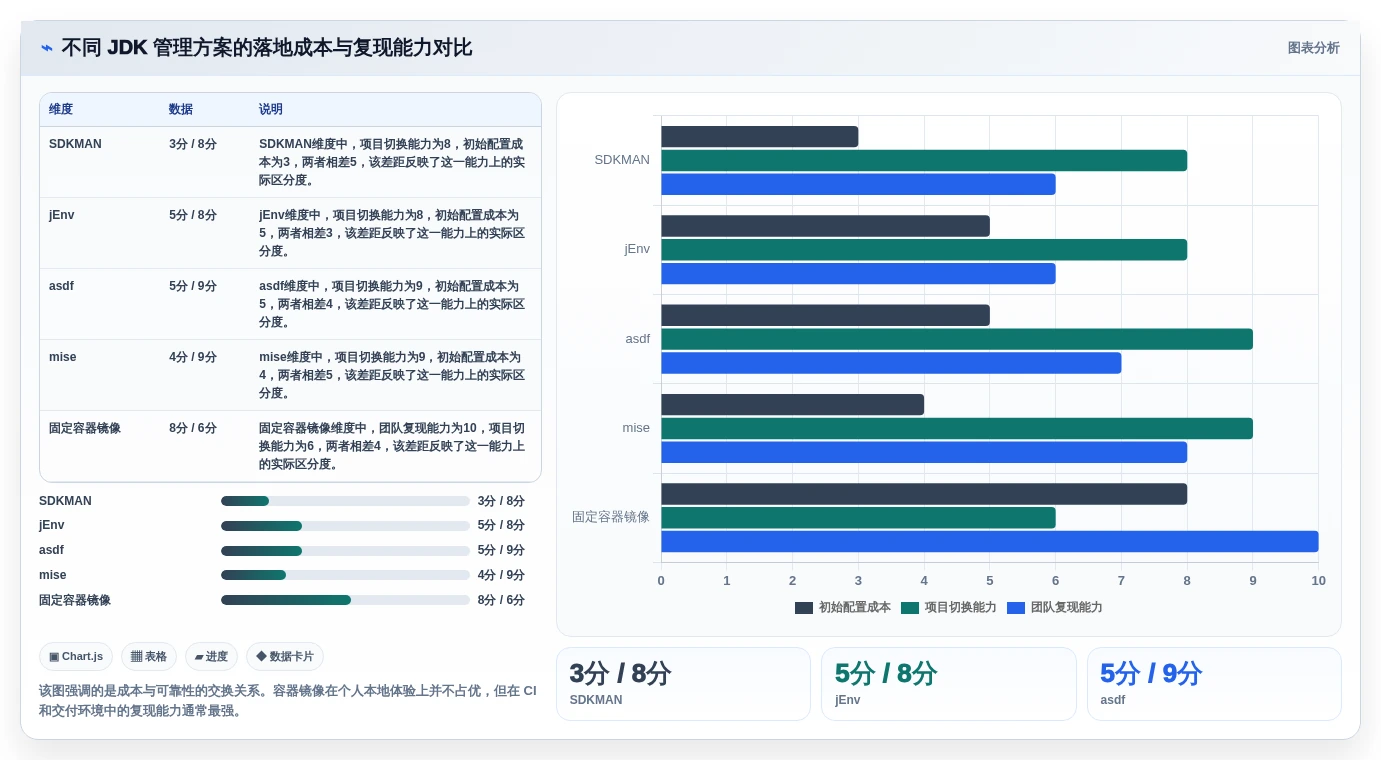Click the jEnv progress bar
The height and width of the screenshot is (760, 1381).
pos(345,526)
